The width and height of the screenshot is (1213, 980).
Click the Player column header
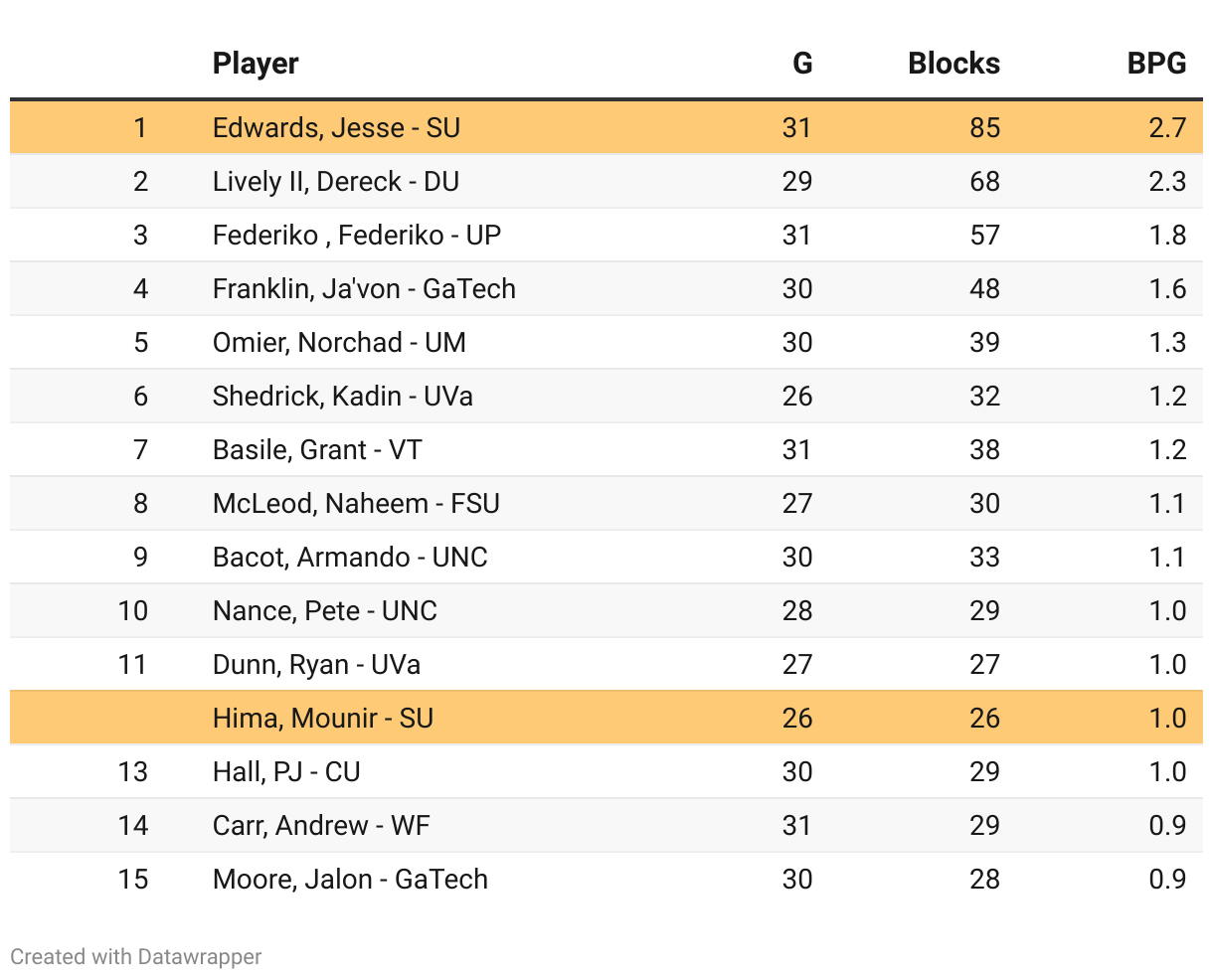click(x=256, y=64)
